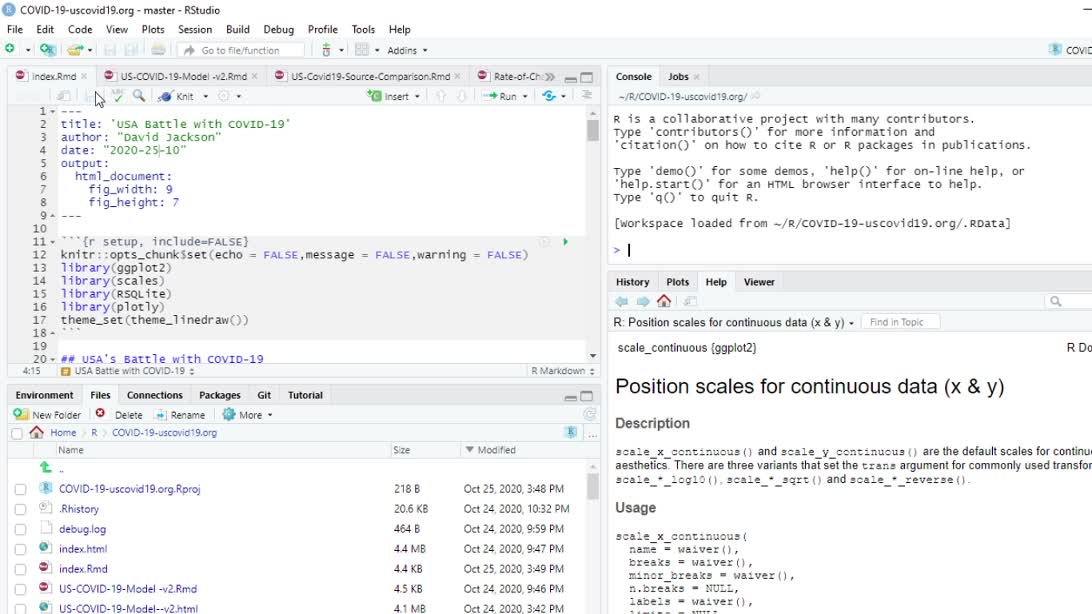Switch to US-COVID-19-Model -v2.Rmd tab
Screen dimensions: 1092x614
(x=183, y=76)
